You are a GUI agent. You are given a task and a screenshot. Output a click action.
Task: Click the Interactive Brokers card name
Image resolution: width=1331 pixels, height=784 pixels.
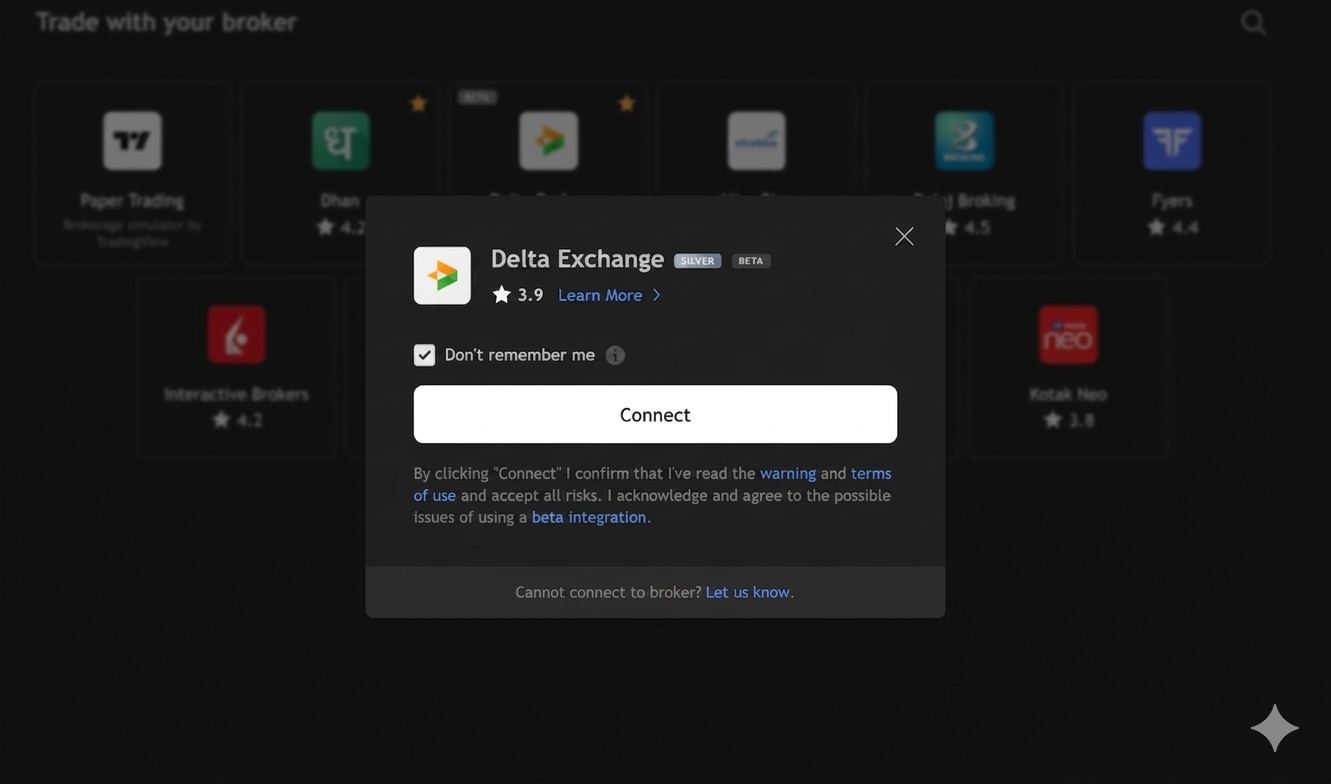pyautogui.click(x=236, y=394)
